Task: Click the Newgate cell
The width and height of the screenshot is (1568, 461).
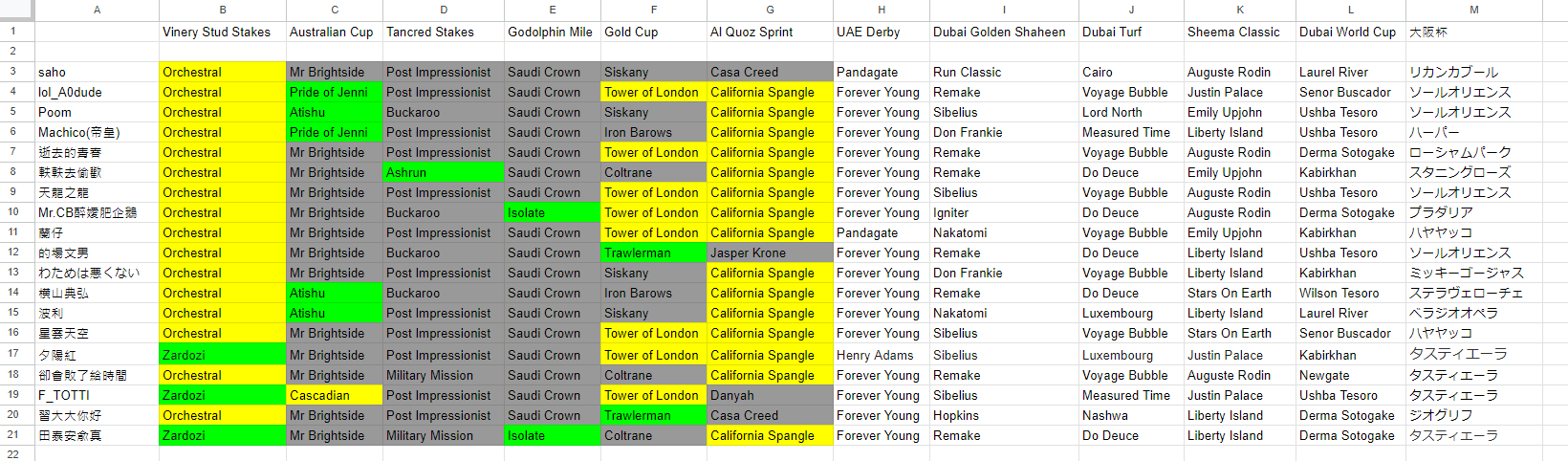Action: pyautogui.click(x=1351, y=375)
